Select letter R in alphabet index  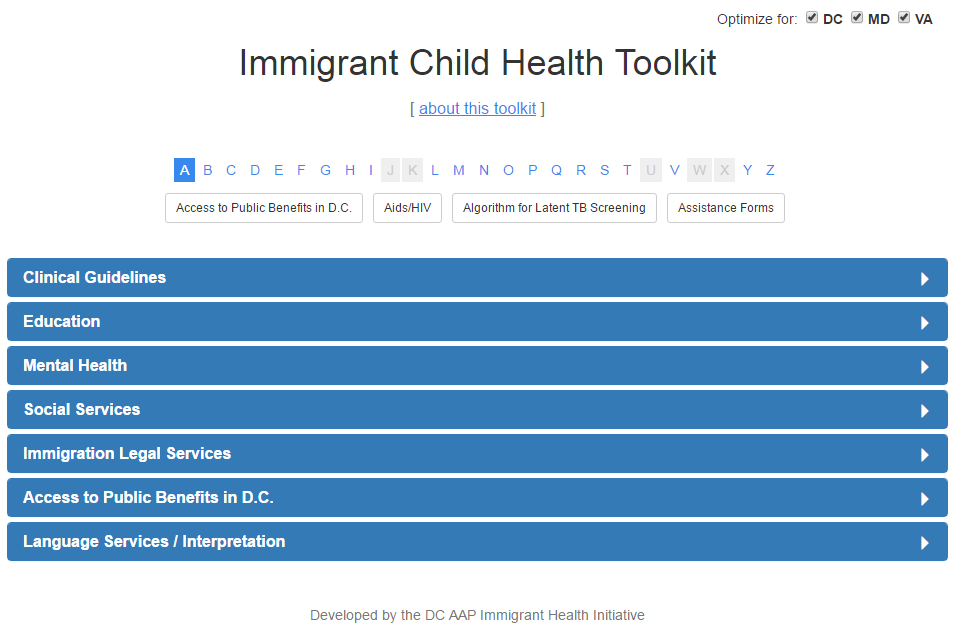coord(581,170)
